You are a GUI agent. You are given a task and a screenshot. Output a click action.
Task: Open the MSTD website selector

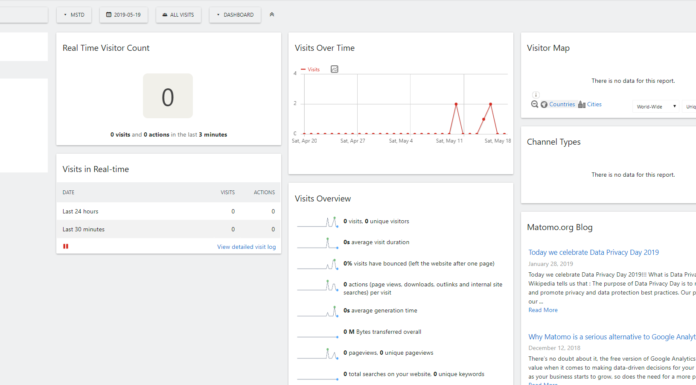74,15
